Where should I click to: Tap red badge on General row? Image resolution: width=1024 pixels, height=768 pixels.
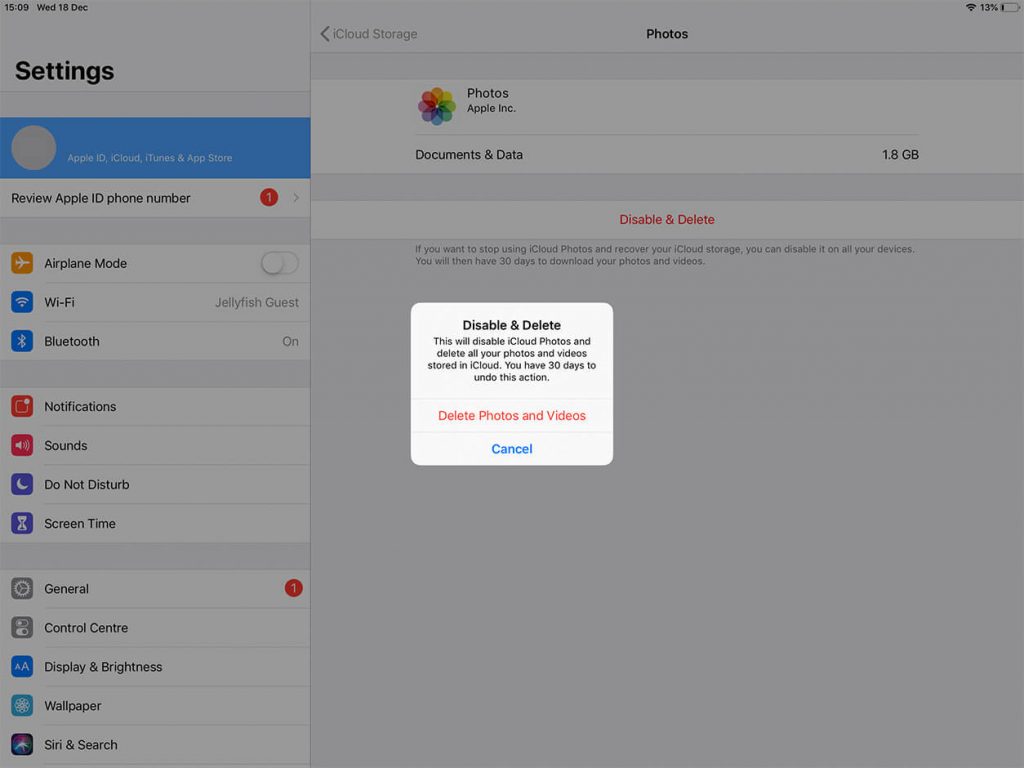[293, 588]
